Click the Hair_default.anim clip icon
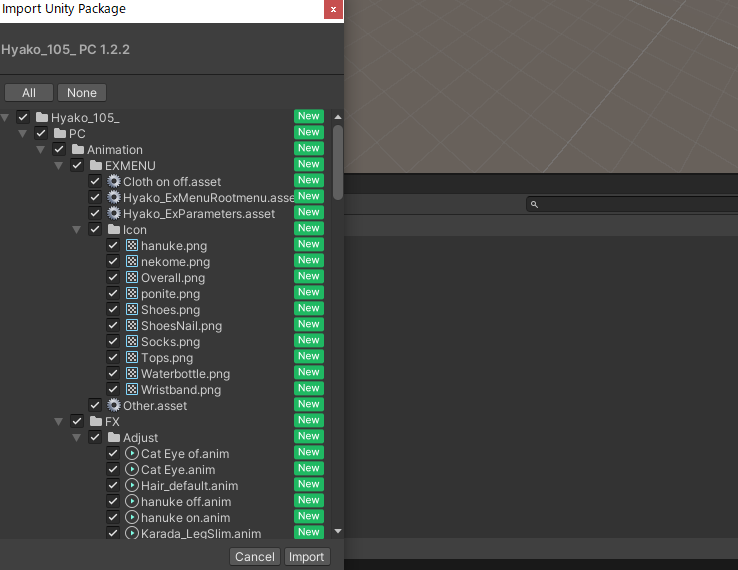This screenshot has width=738, height=570. (132, 485)
